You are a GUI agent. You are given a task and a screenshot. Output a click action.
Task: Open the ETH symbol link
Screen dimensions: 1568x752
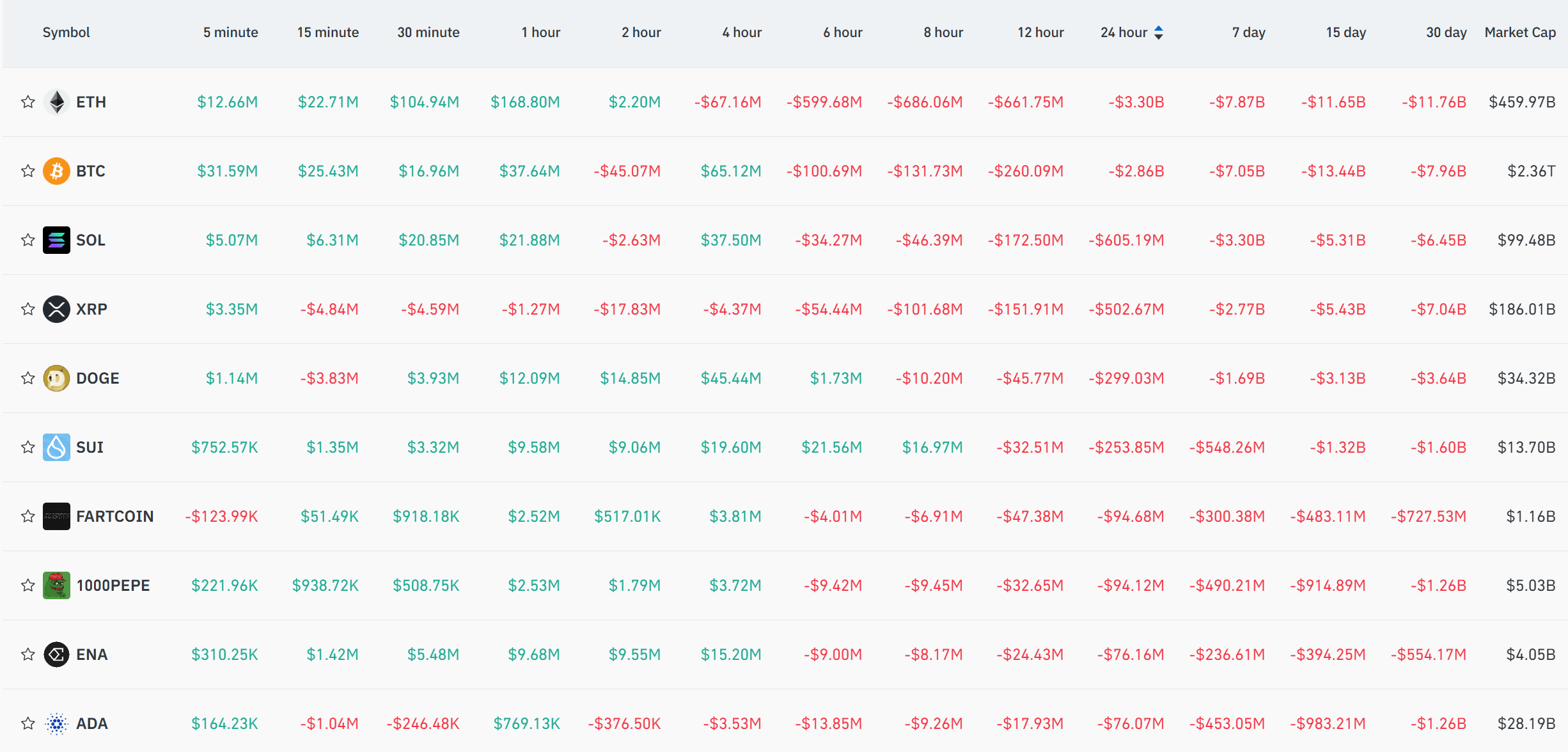[91, 102]
